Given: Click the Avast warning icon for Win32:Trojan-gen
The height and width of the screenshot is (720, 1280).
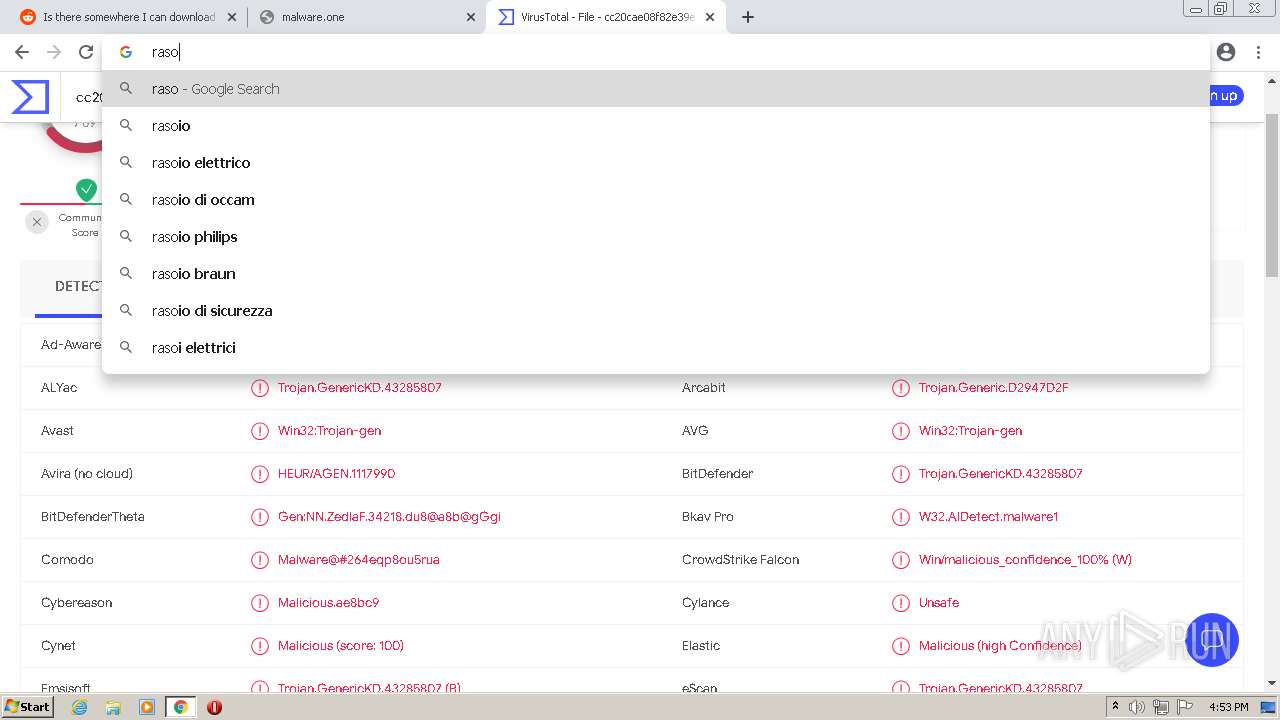Looking at the screenshot, I should pyautogui.click(x=260, y=431).
